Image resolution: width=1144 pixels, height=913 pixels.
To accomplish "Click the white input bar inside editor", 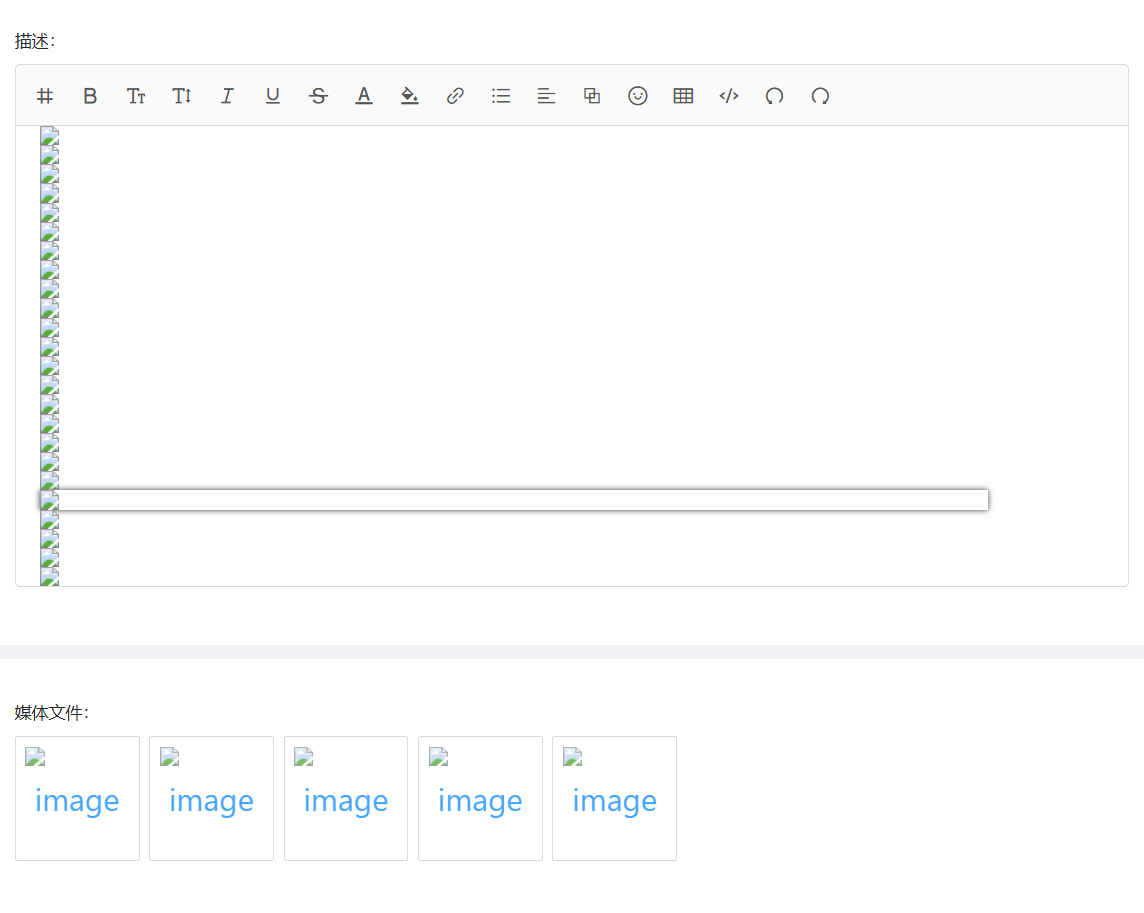I will pyautogui.click(x=514, y=500).
